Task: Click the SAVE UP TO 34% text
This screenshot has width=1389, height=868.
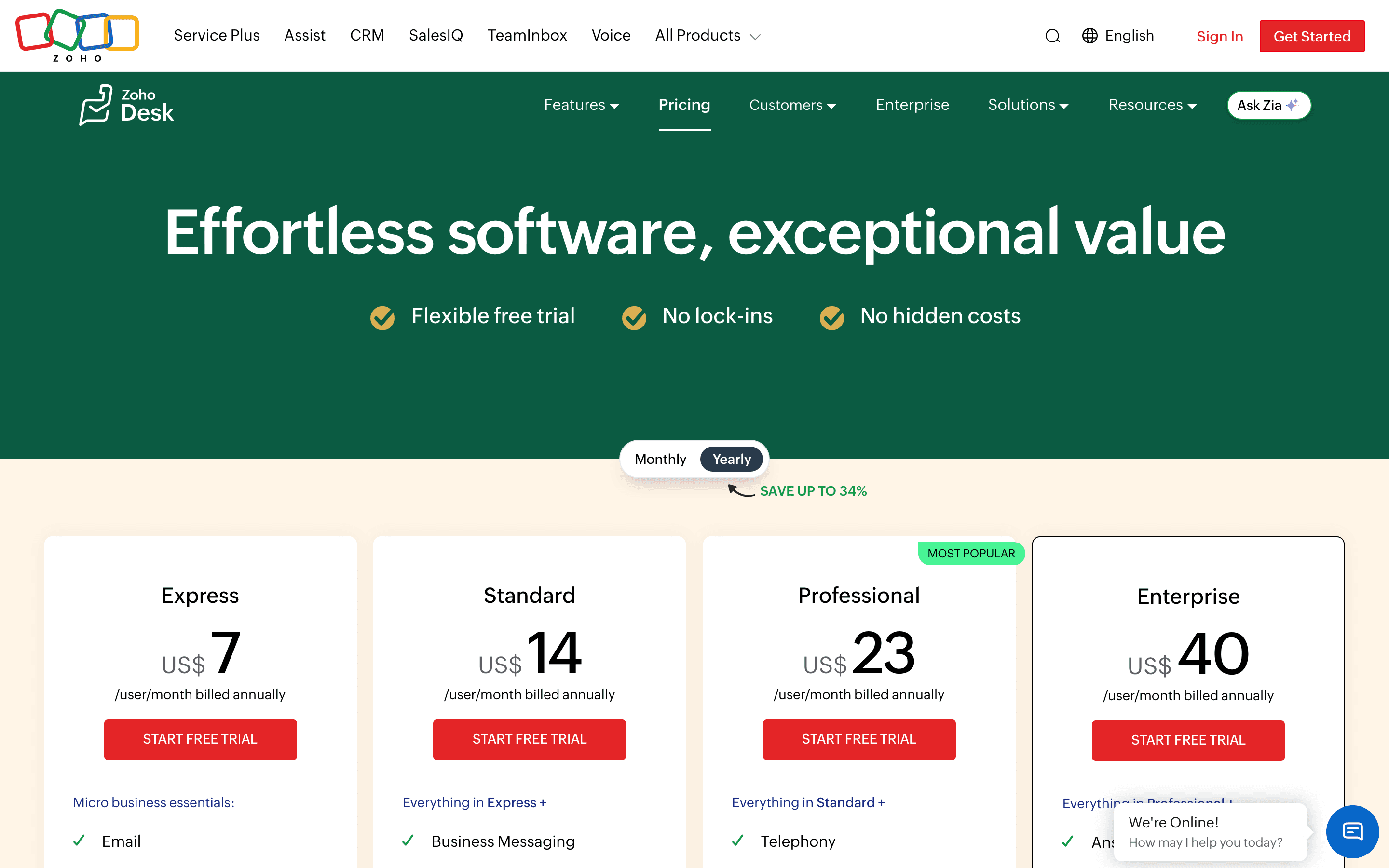Action: [x=813, y=491]
